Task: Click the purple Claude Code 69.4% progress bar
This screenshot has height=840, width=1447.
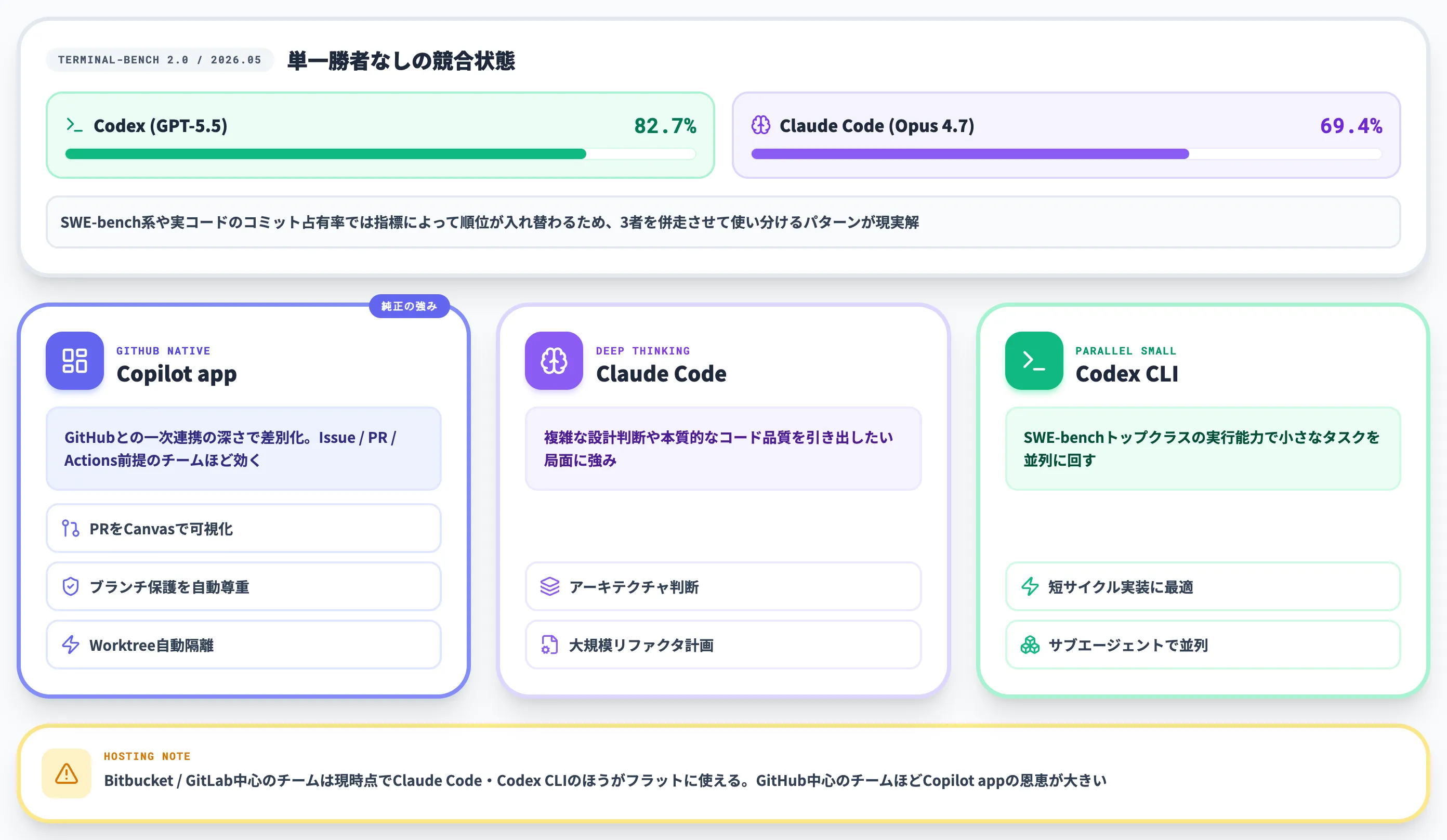Action: 1067,154
